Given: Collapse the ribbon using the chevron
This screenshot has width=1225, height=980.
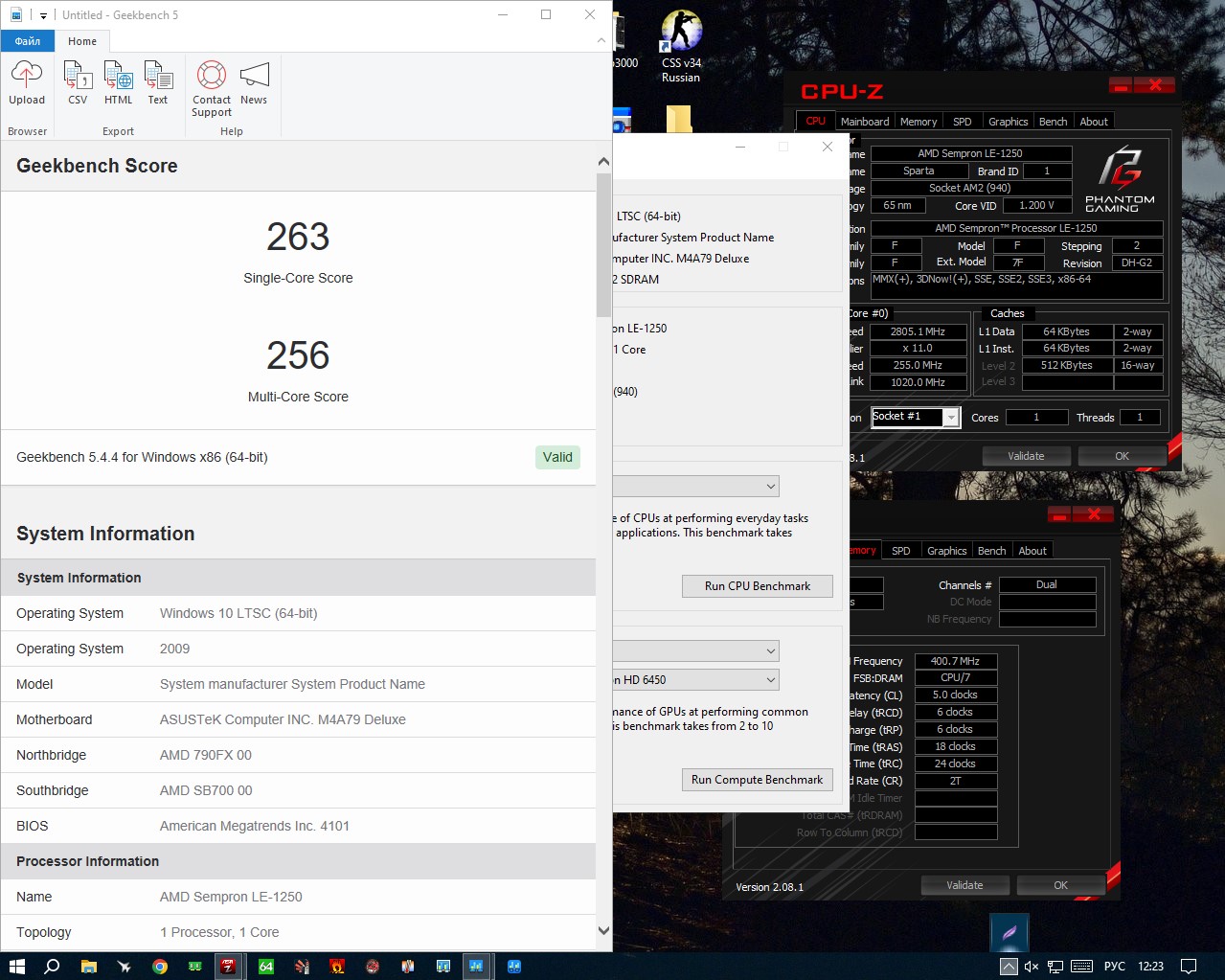Looking at the screenshot, I should pos(601,40).
